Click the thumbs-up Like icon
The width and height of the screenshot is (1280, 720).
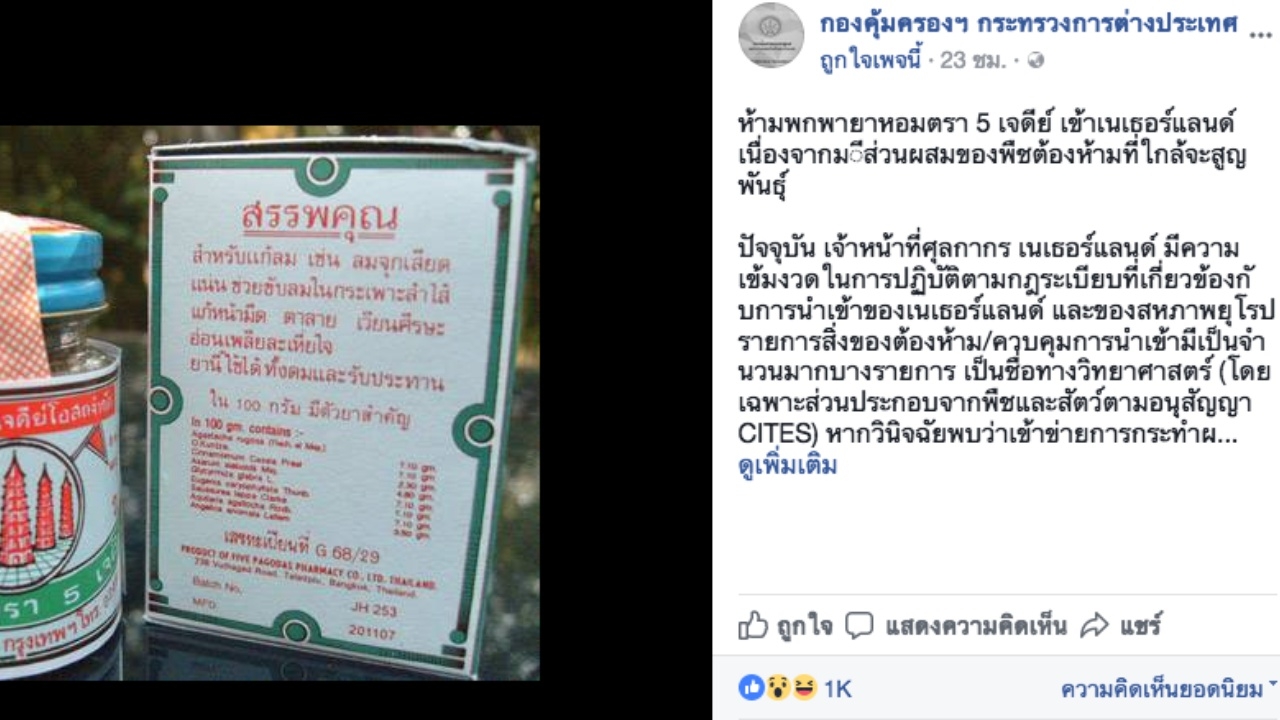pyautogui.click(x=752, y=627)
